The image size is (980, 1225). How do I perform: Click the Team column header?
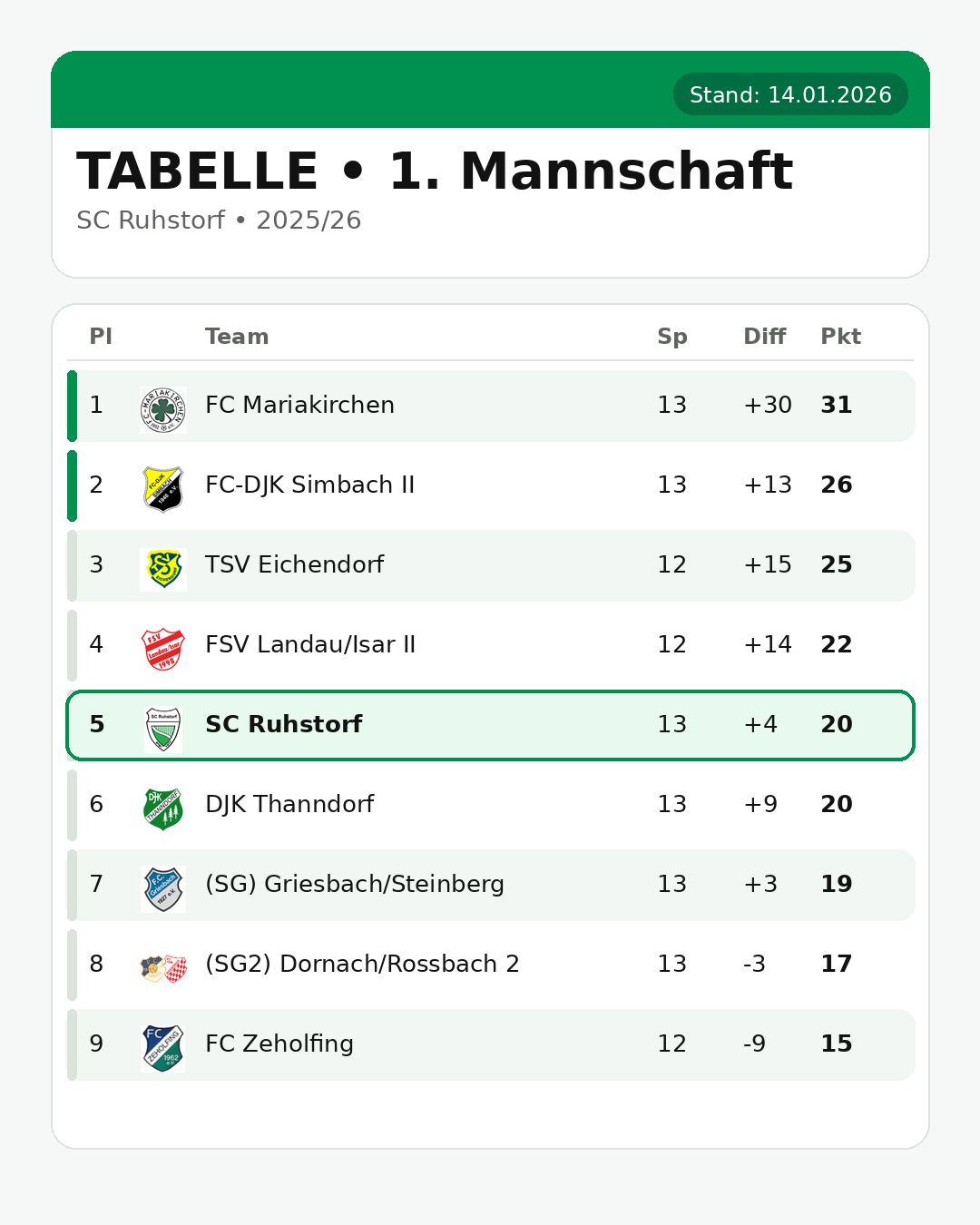coord(237,337)
